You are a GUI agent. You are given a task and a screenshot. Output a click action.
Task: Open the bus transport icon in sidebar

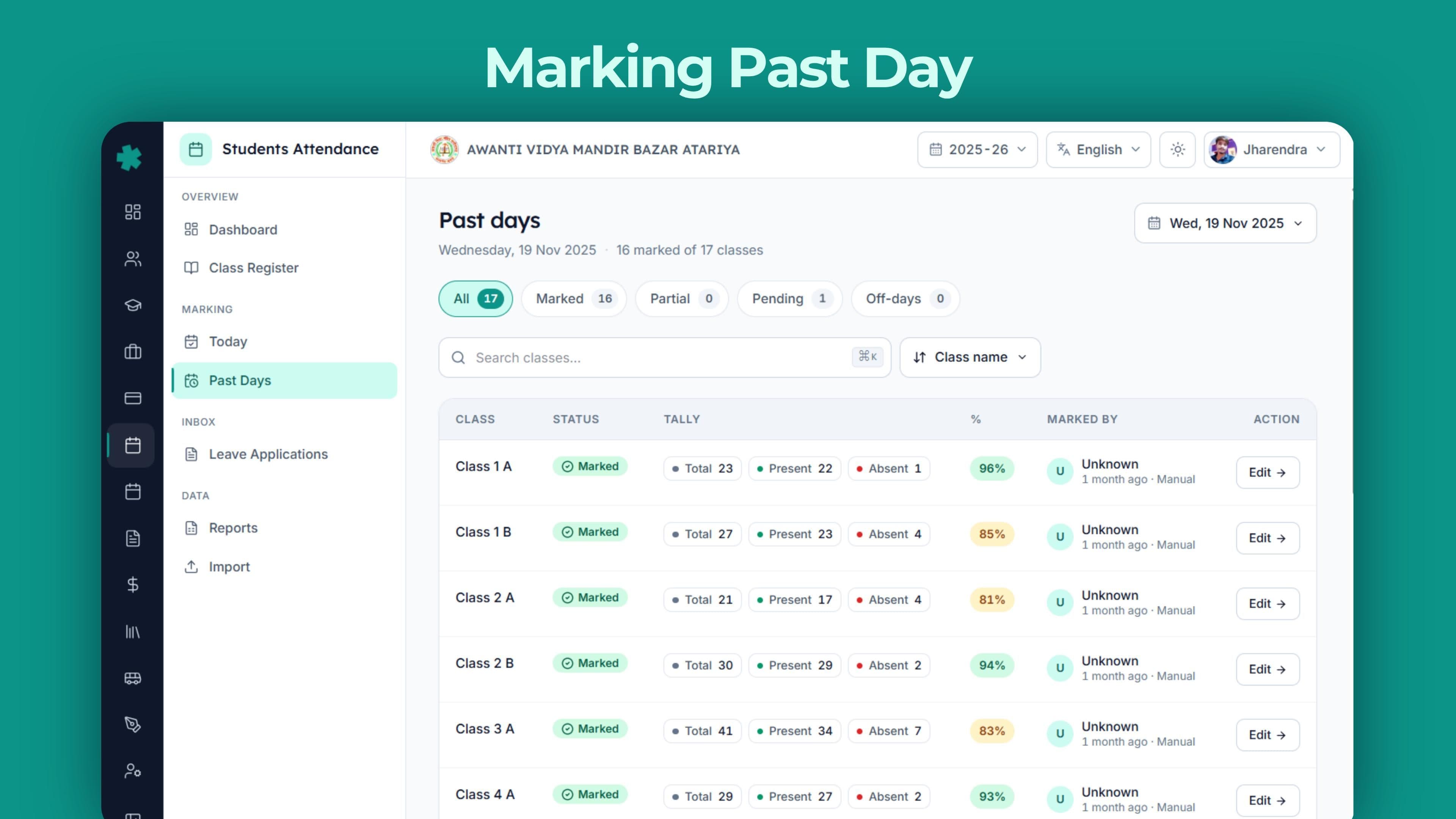pos(133,678)
